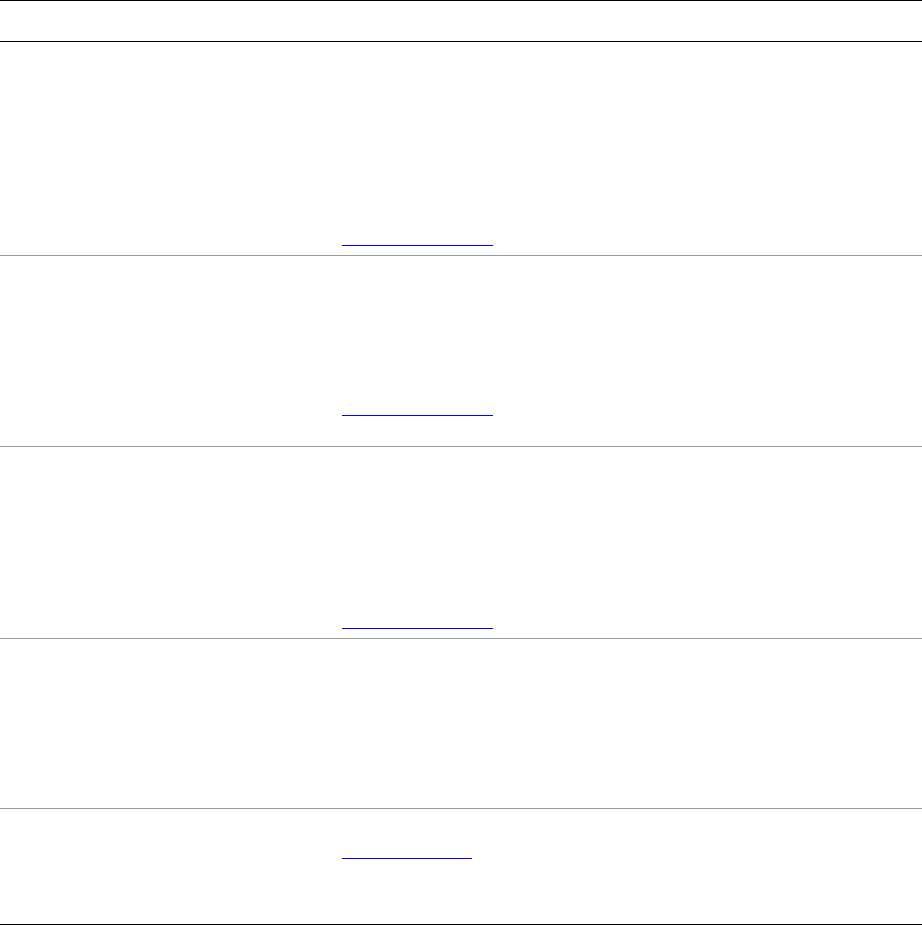This screenshot has width=922, height=925.
Task: Click the black underlined link in the first row
Action: pyautogui.click(x=417, y=244)
